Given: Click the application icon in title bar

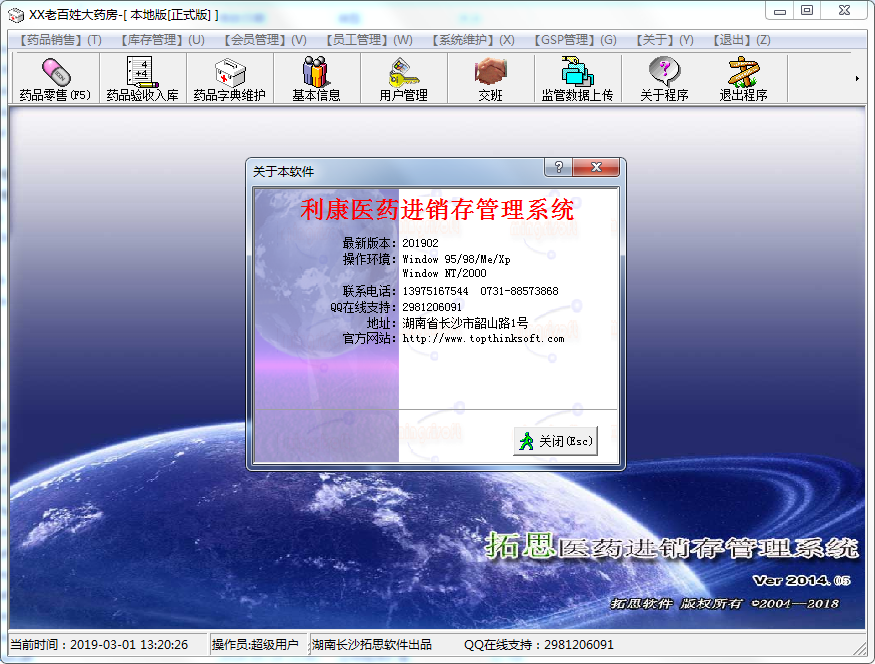Looking at the screenshot, I should pos(16,15).
